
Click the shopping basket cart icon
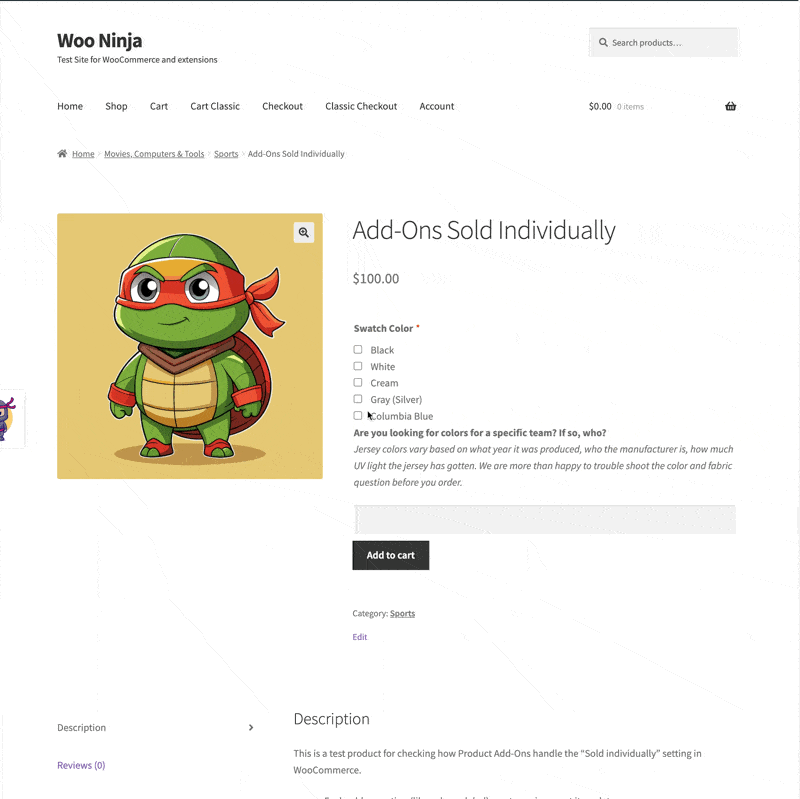[730, 106]
